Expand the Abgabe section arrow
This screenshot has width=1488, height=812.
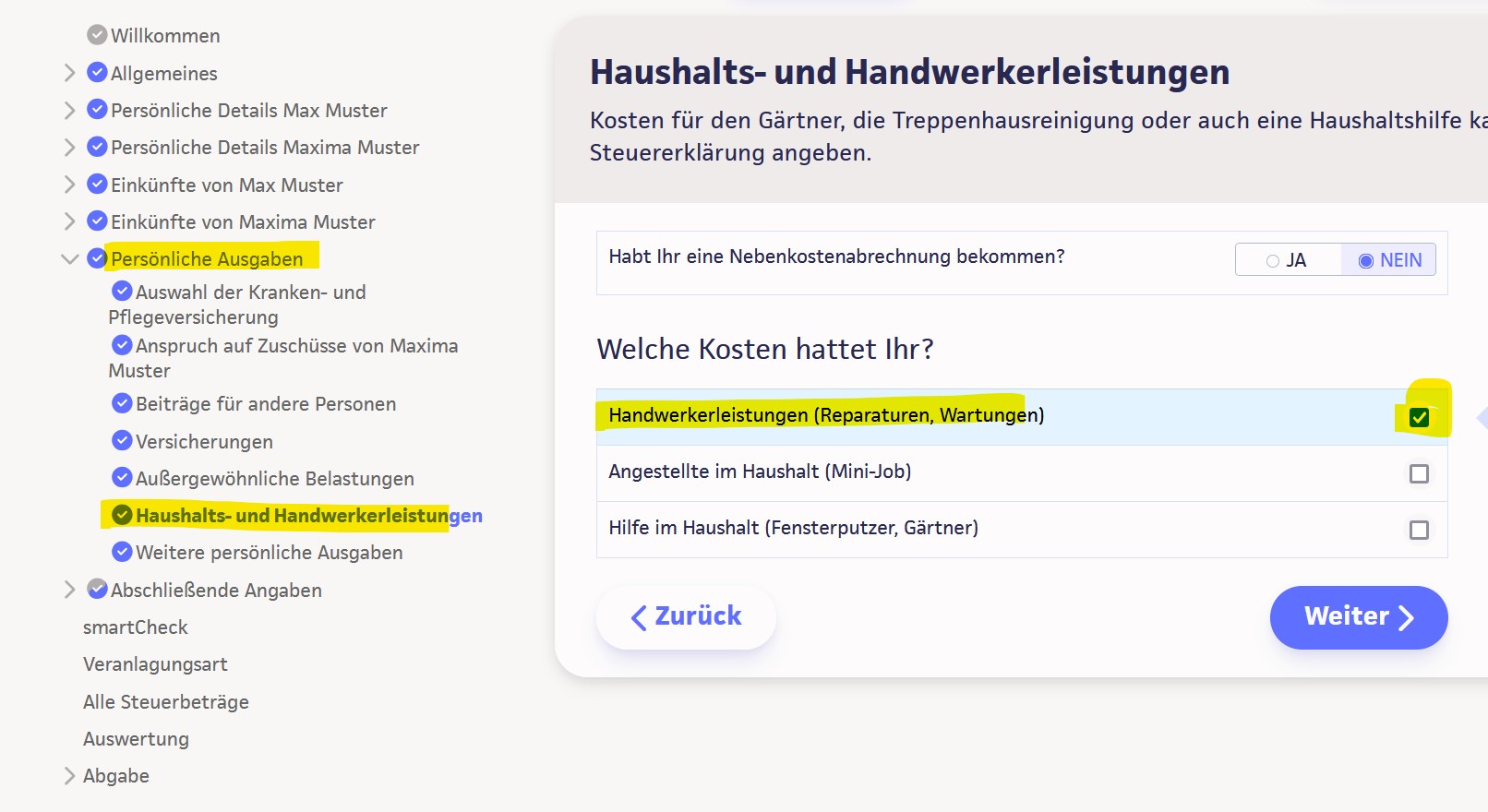(69, 776)
